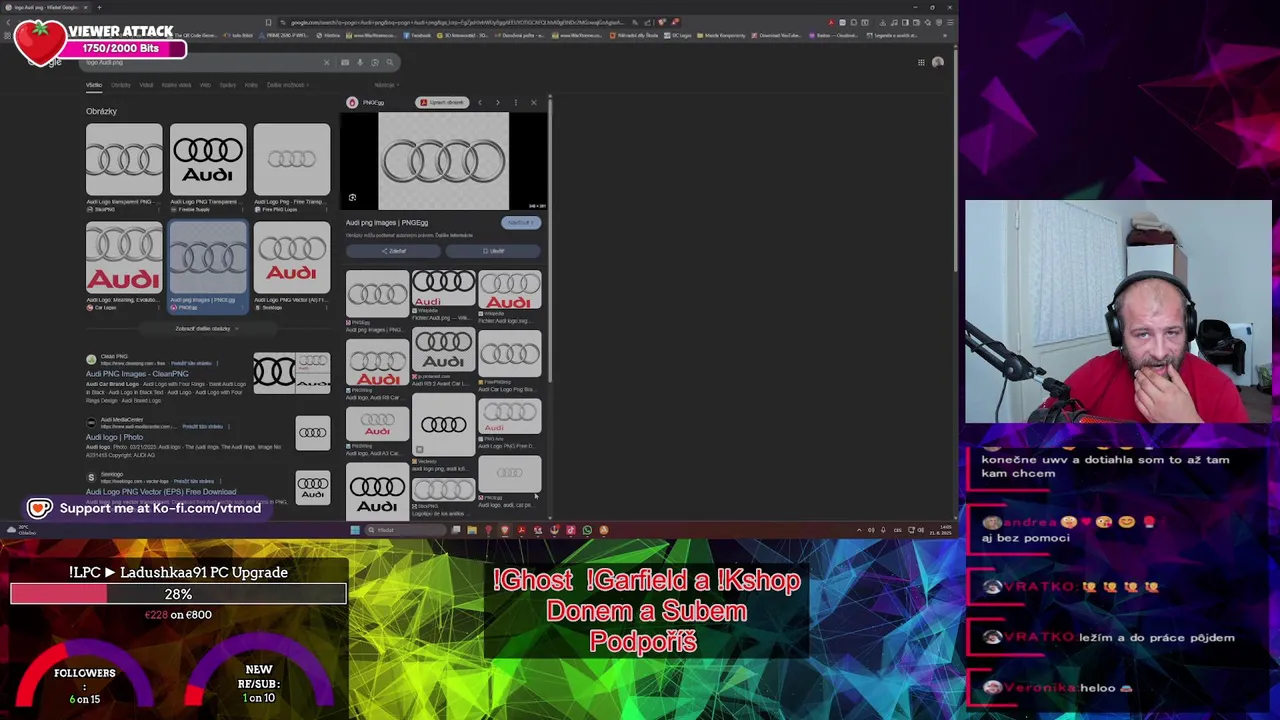The width and height of the screenshot is (1280, 720).
Task: Open Audi logo Meaning thumbnail with red text
Action: (124, 258)
